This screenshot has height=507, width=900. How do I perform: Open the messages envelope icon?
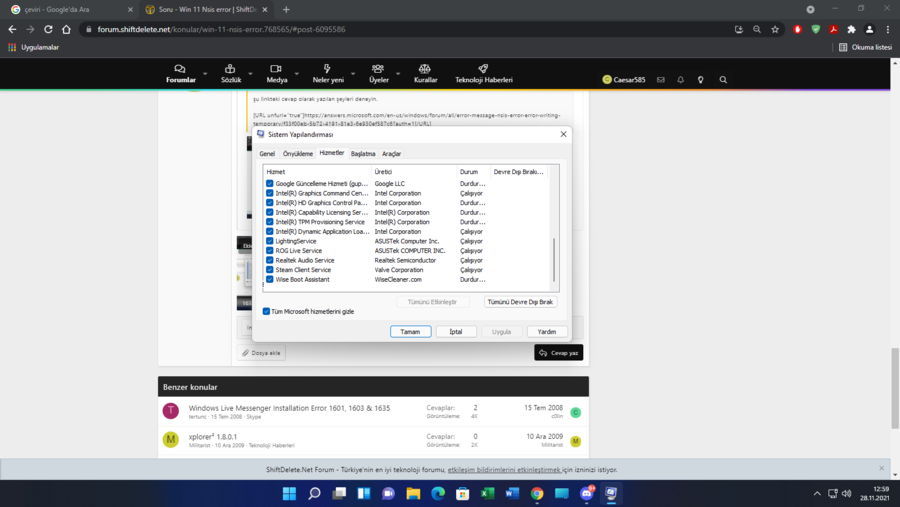[661, 80]
